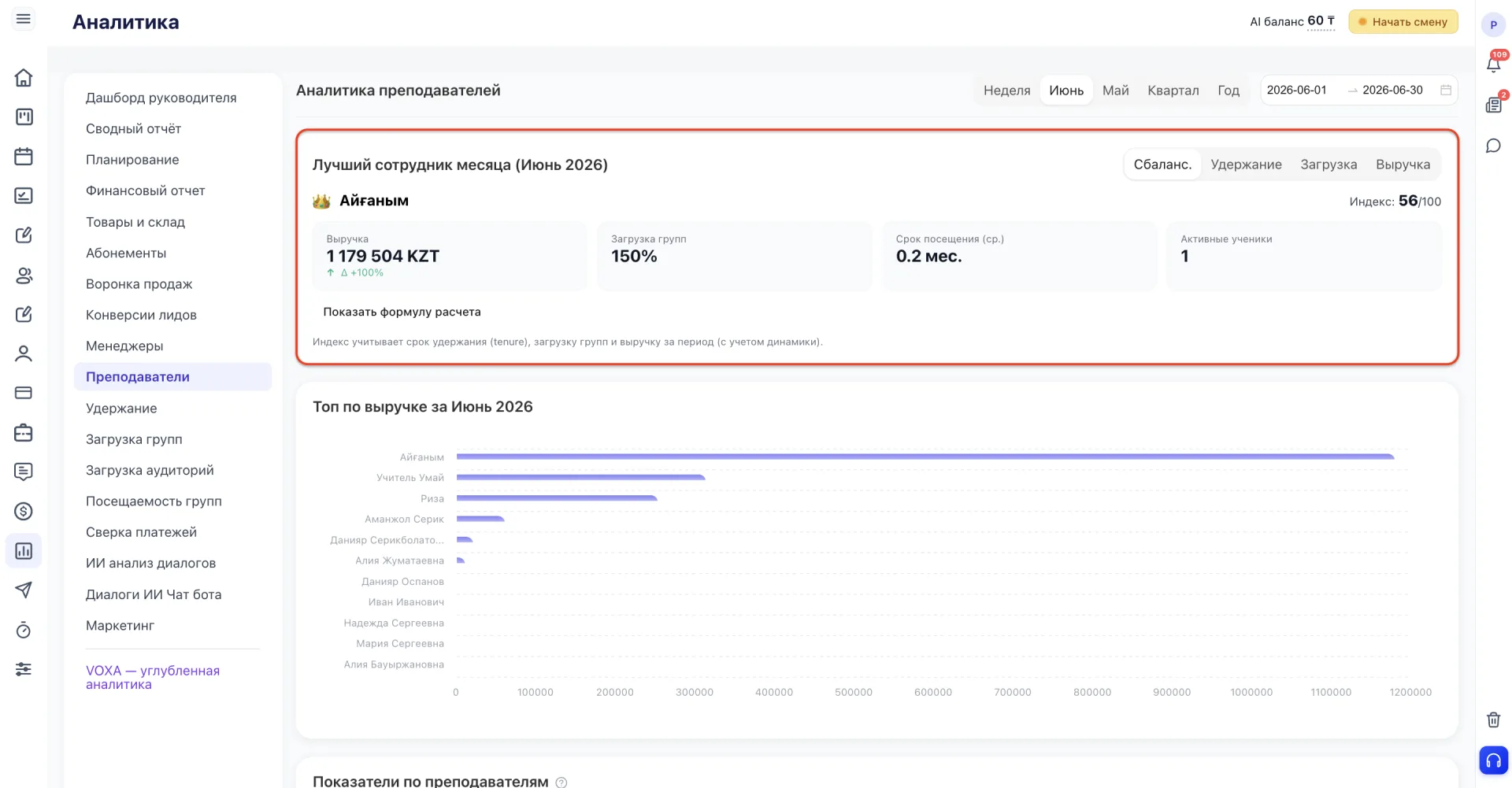Open VOXA углубленная аналитика link
1512x788 pixels.
(x=153, y=677)
